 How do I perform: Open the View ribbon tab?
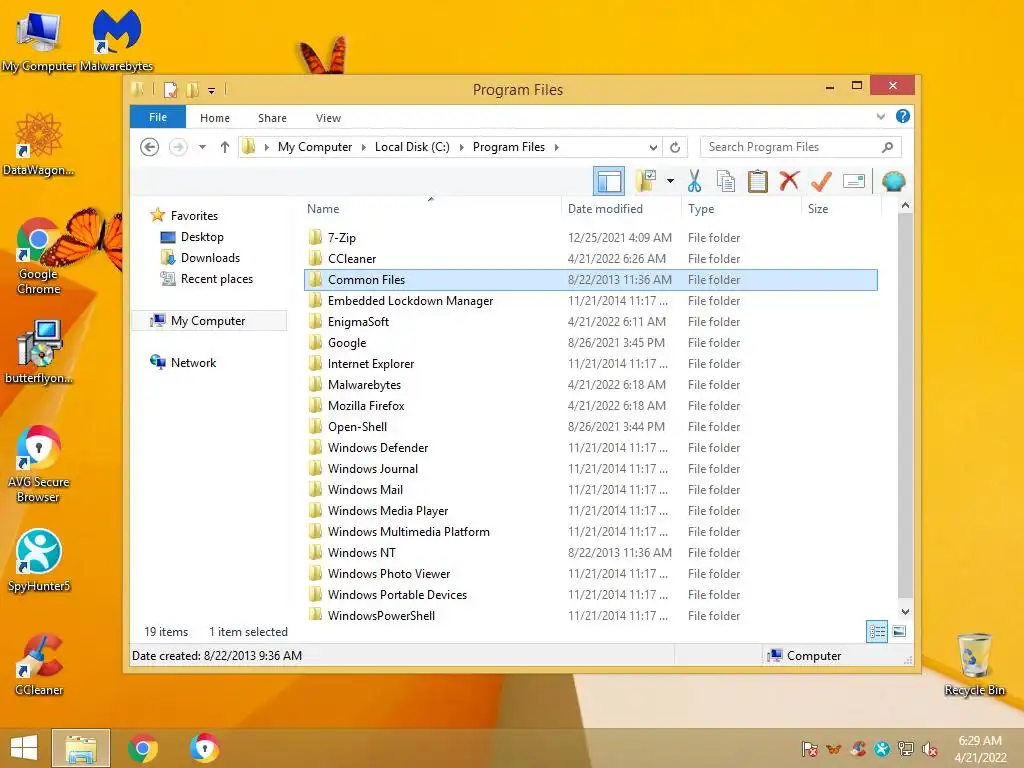(328, 118)
